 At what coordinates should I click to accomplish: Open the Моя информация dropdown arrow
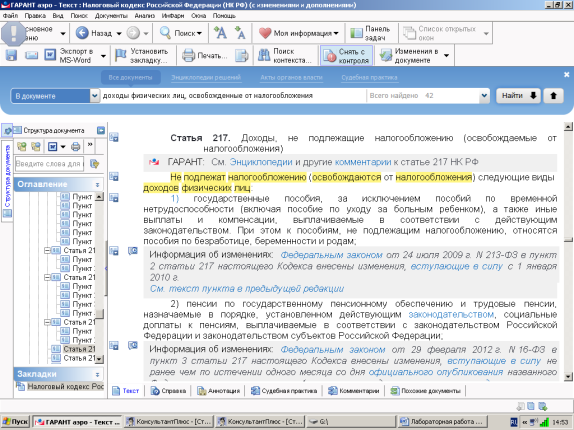point(336,33)
